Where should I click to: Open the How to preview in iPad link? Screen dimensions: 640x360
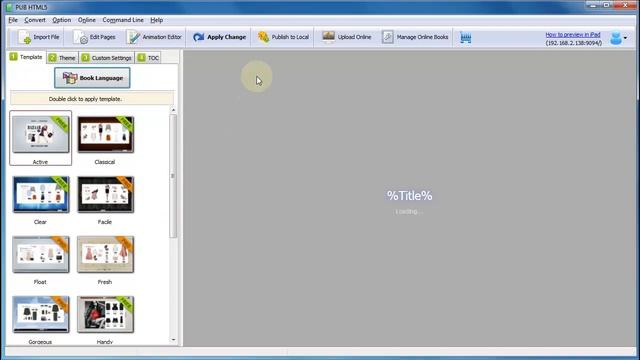[573, 35]
